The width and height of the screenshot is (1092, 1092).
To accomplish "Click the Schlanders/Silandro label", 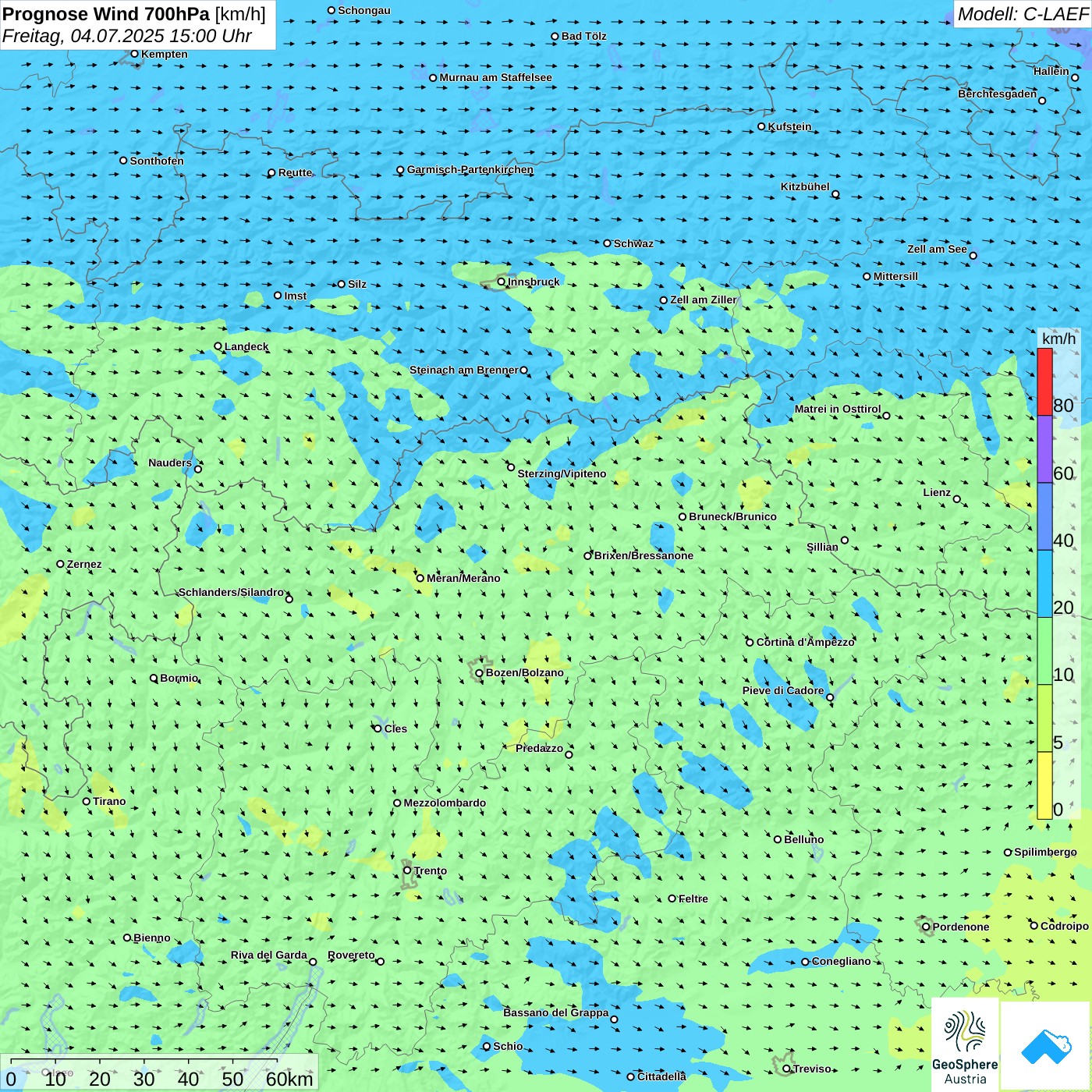I will tap(231, 592).
